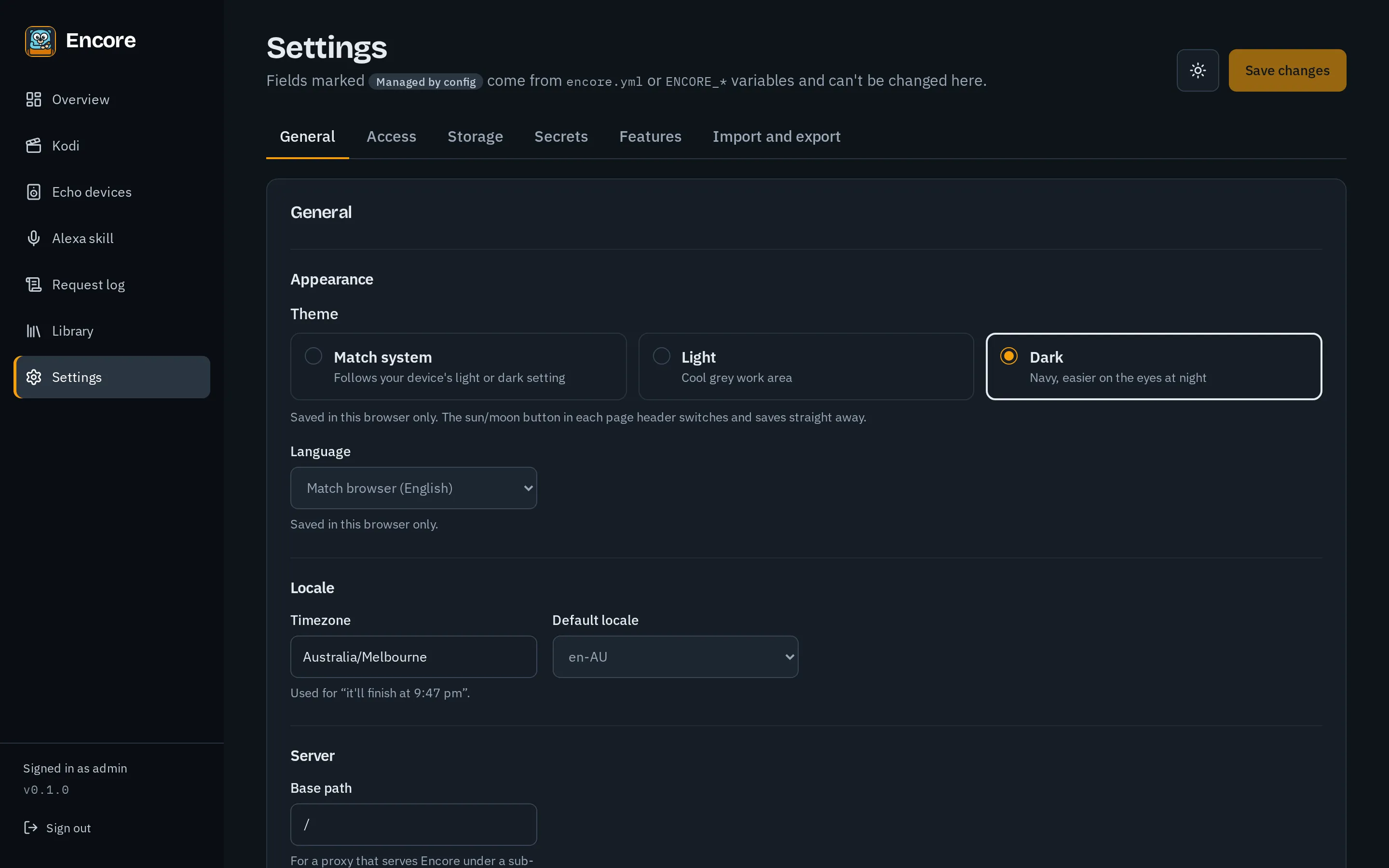Open Echo devices via speaker icon
Screen dimensions: 1389x868
point(34,192)
